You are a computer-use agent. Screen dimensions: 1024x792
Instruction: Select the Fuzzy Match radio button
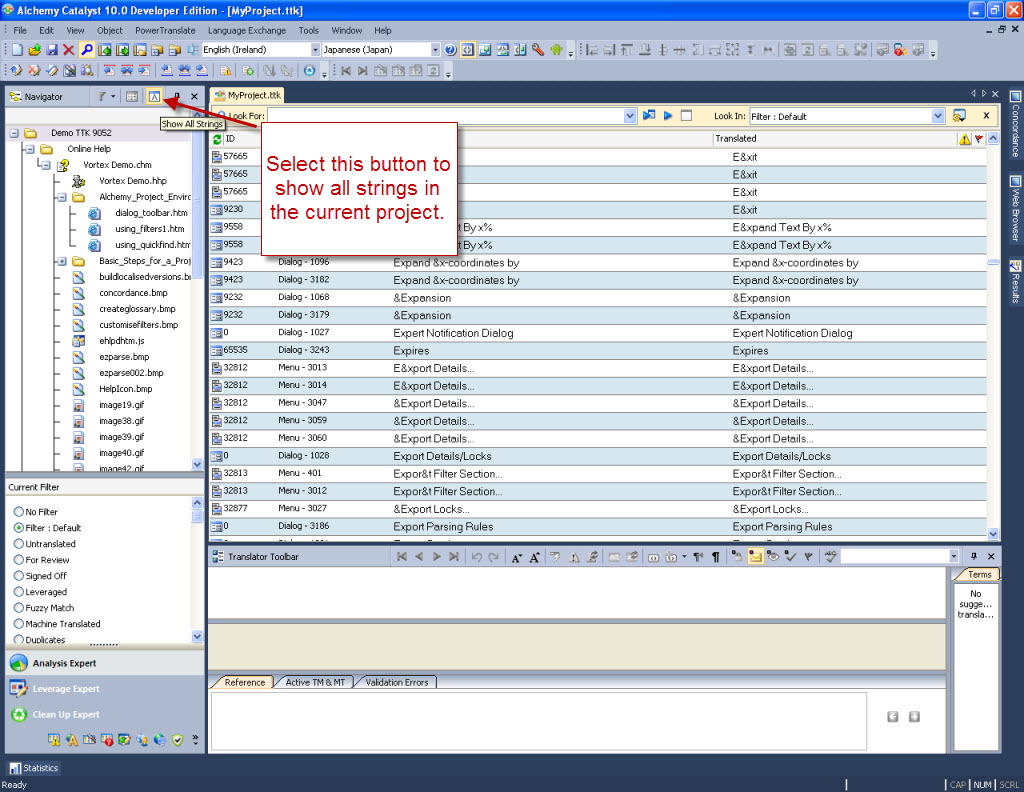[19, 608]
